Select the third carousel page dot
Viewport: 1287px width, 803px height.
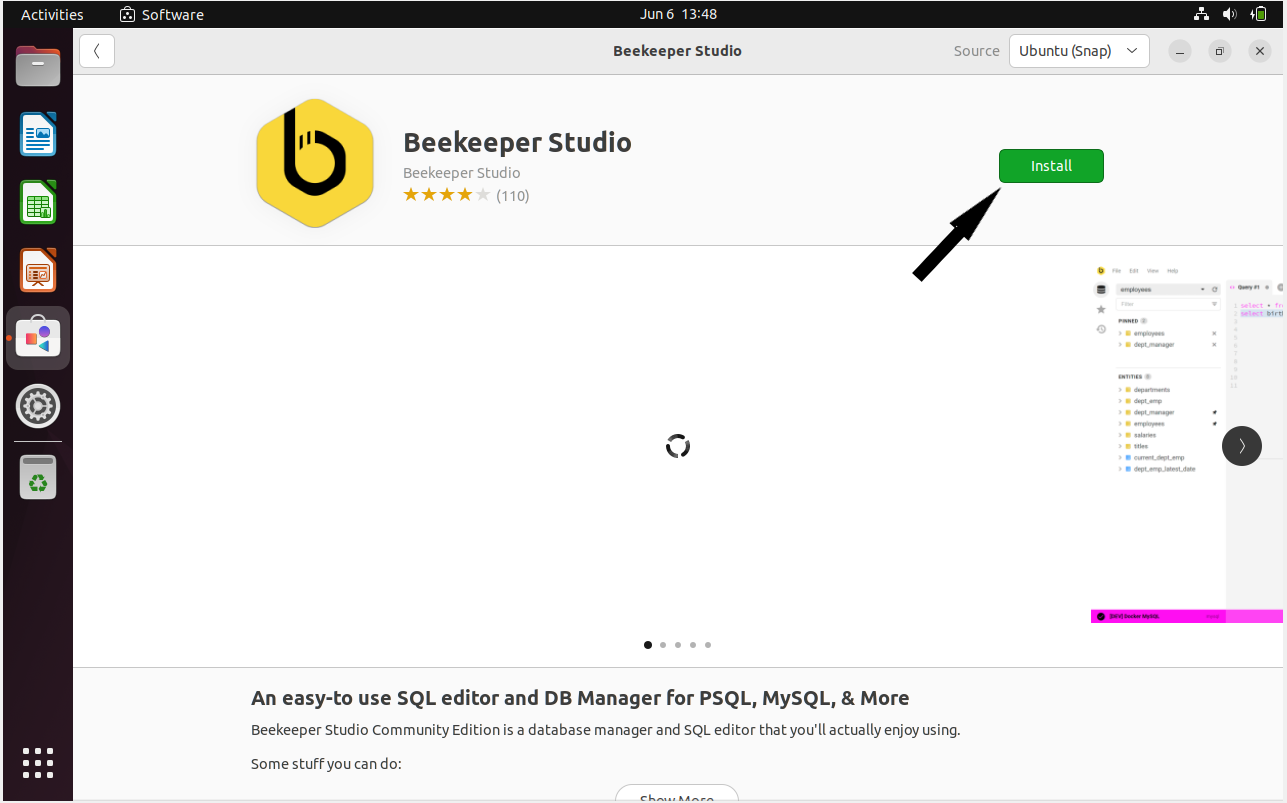678,645
